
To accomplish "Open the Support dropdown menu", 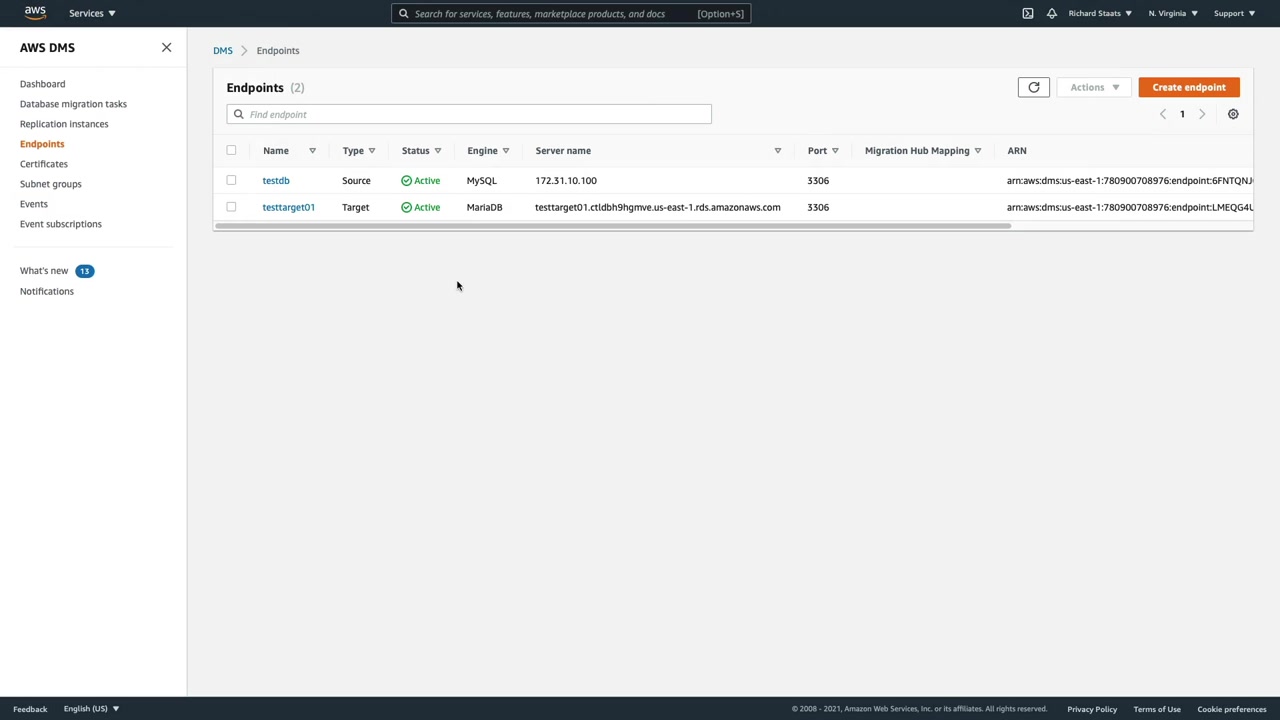I will point(1234,13).
